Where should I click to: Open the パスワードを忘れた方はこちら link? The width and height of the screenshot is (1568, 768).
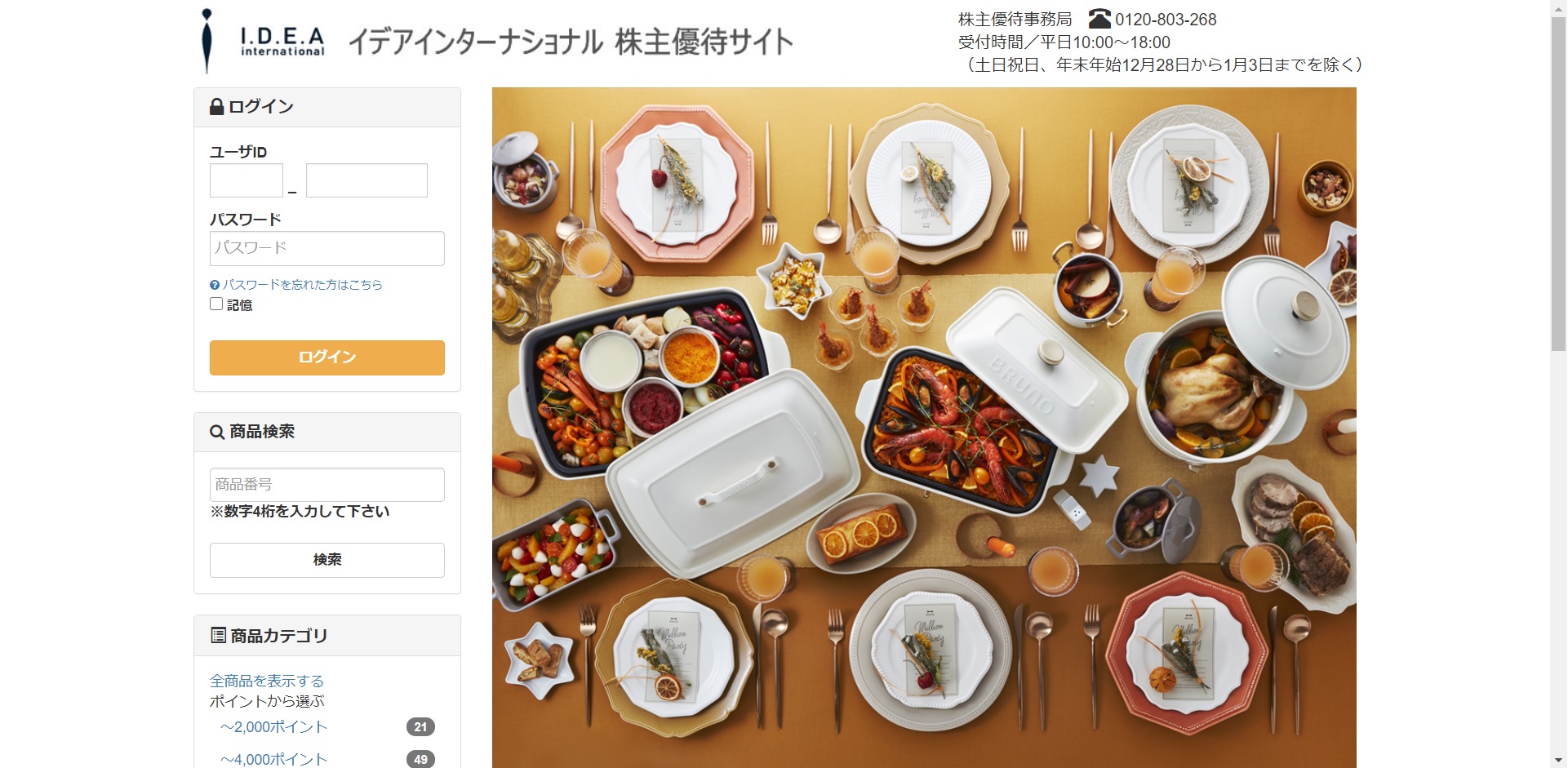[x=303, y=285]
